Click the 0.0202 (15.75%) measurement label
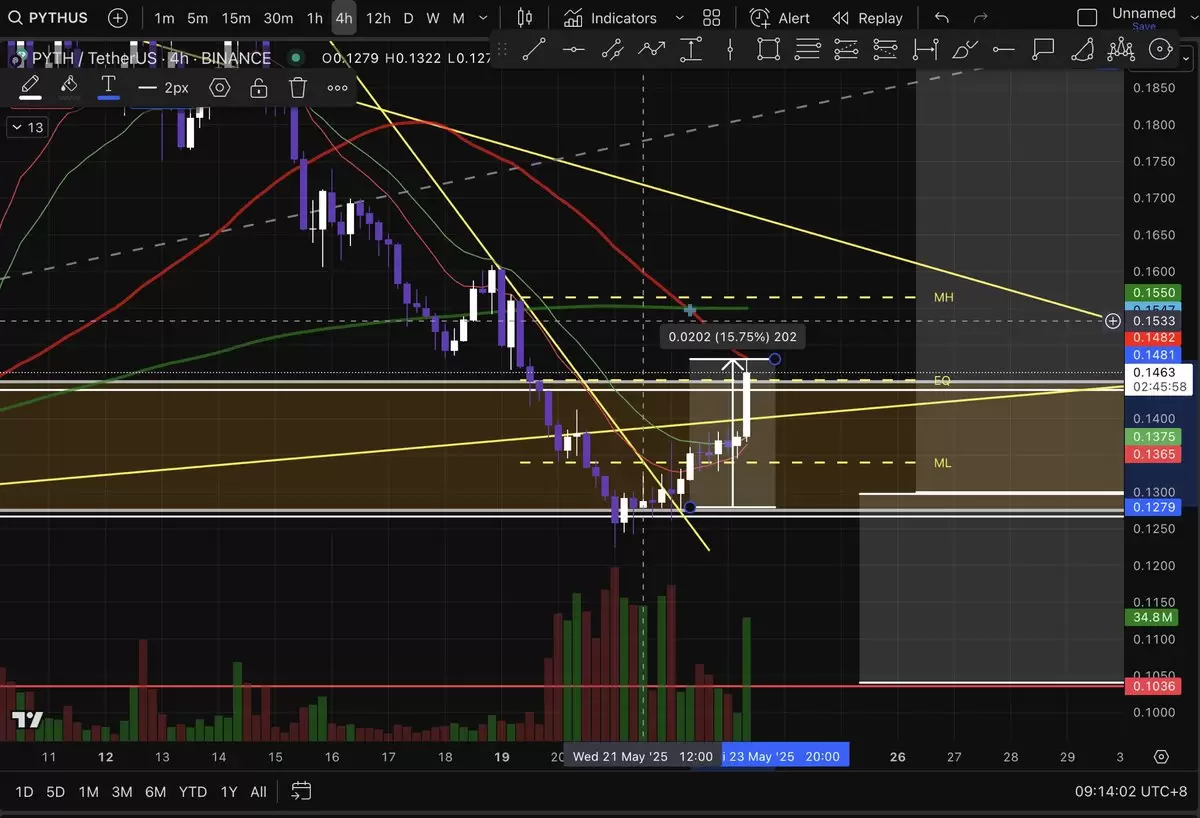This screenshot has height=818, width=1200. tap(733, 337)
